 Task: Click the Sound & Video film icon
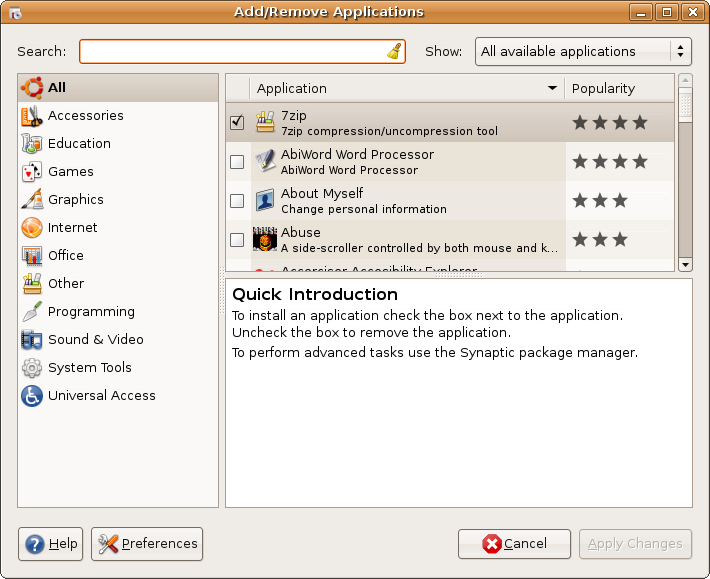coord(32,340)
